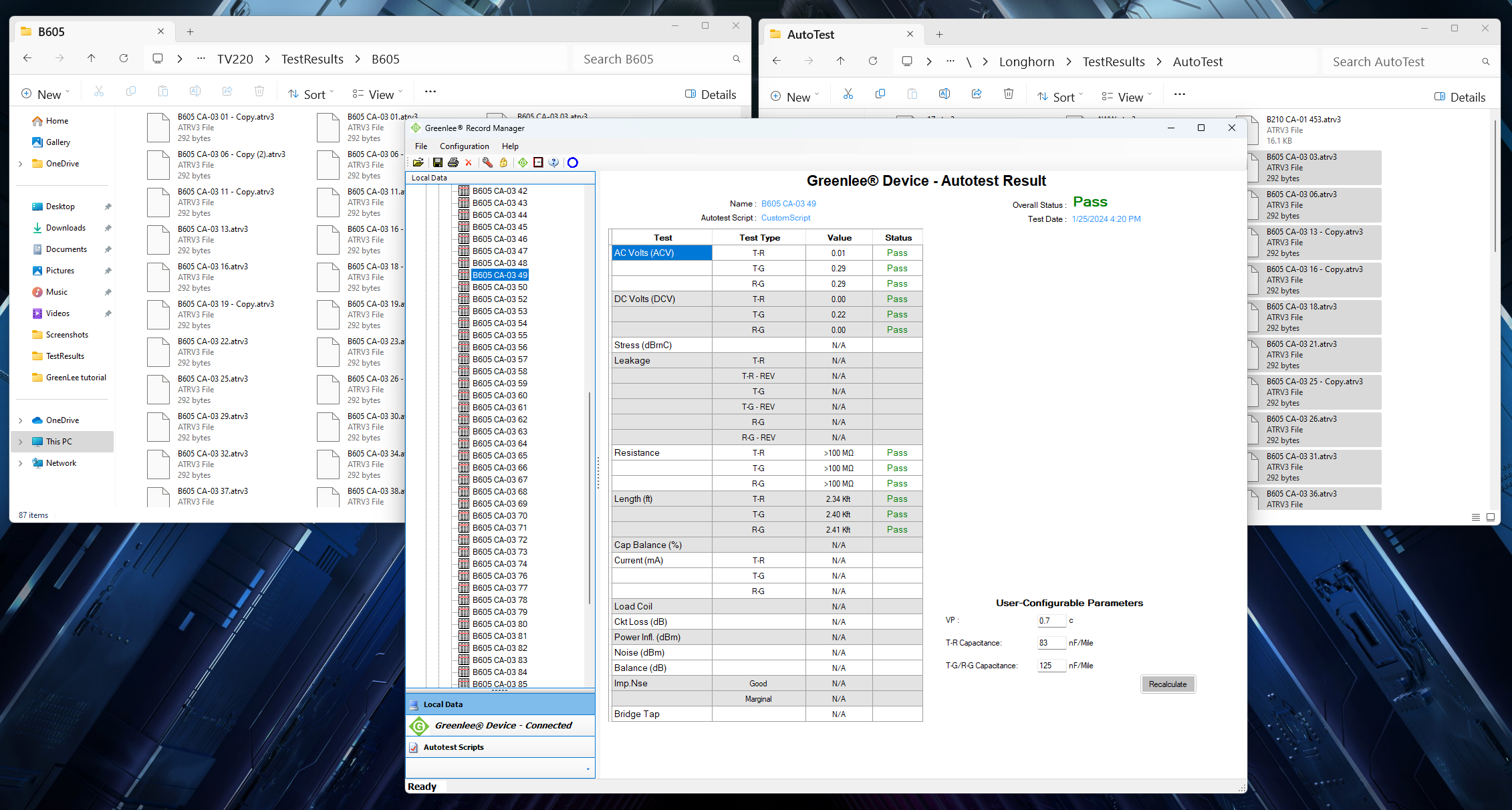Open the View dropdown in B605 window

[378, 94]
